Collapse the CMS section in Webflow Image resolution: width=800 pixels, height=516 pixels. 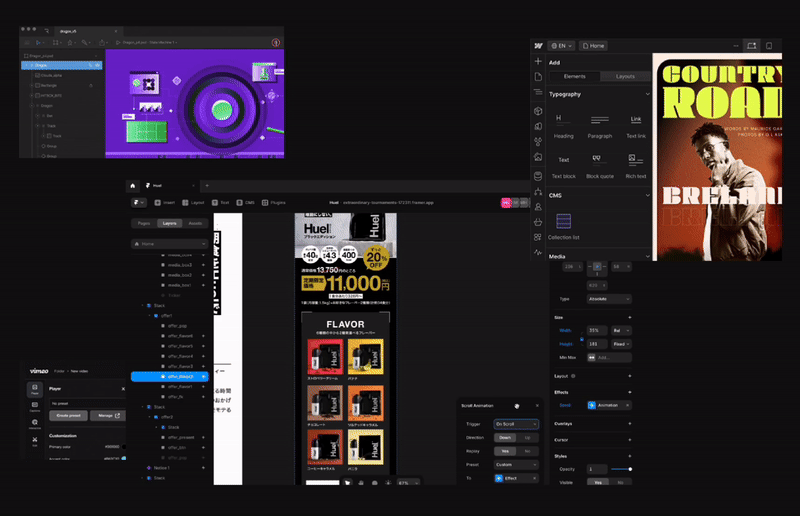(x=647, y=195)
